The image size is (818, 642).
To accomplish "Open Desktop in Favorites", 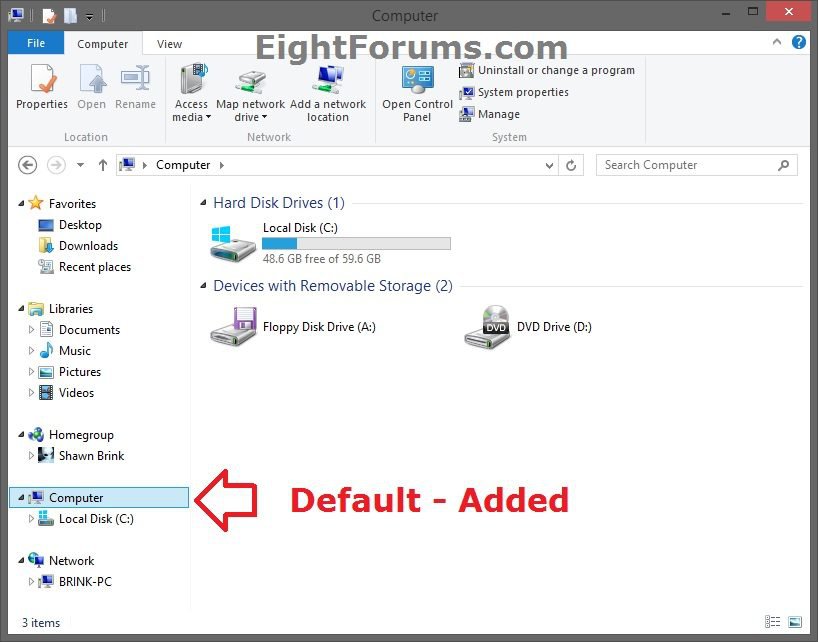I will [x=80, y=225].
